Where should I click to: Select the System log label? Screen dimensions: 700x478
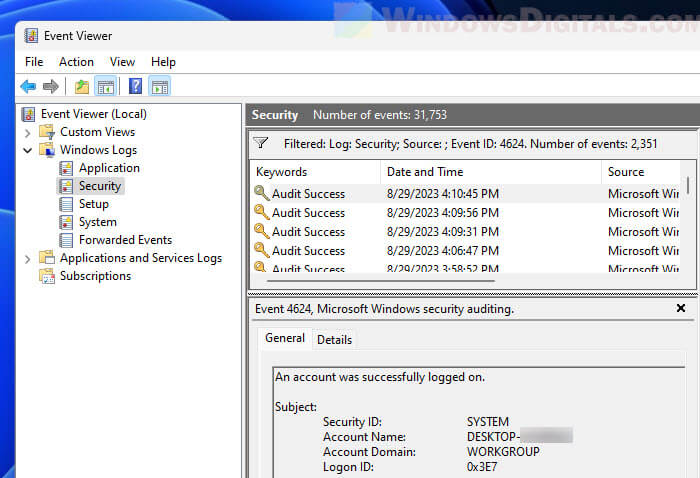(98, 222)
